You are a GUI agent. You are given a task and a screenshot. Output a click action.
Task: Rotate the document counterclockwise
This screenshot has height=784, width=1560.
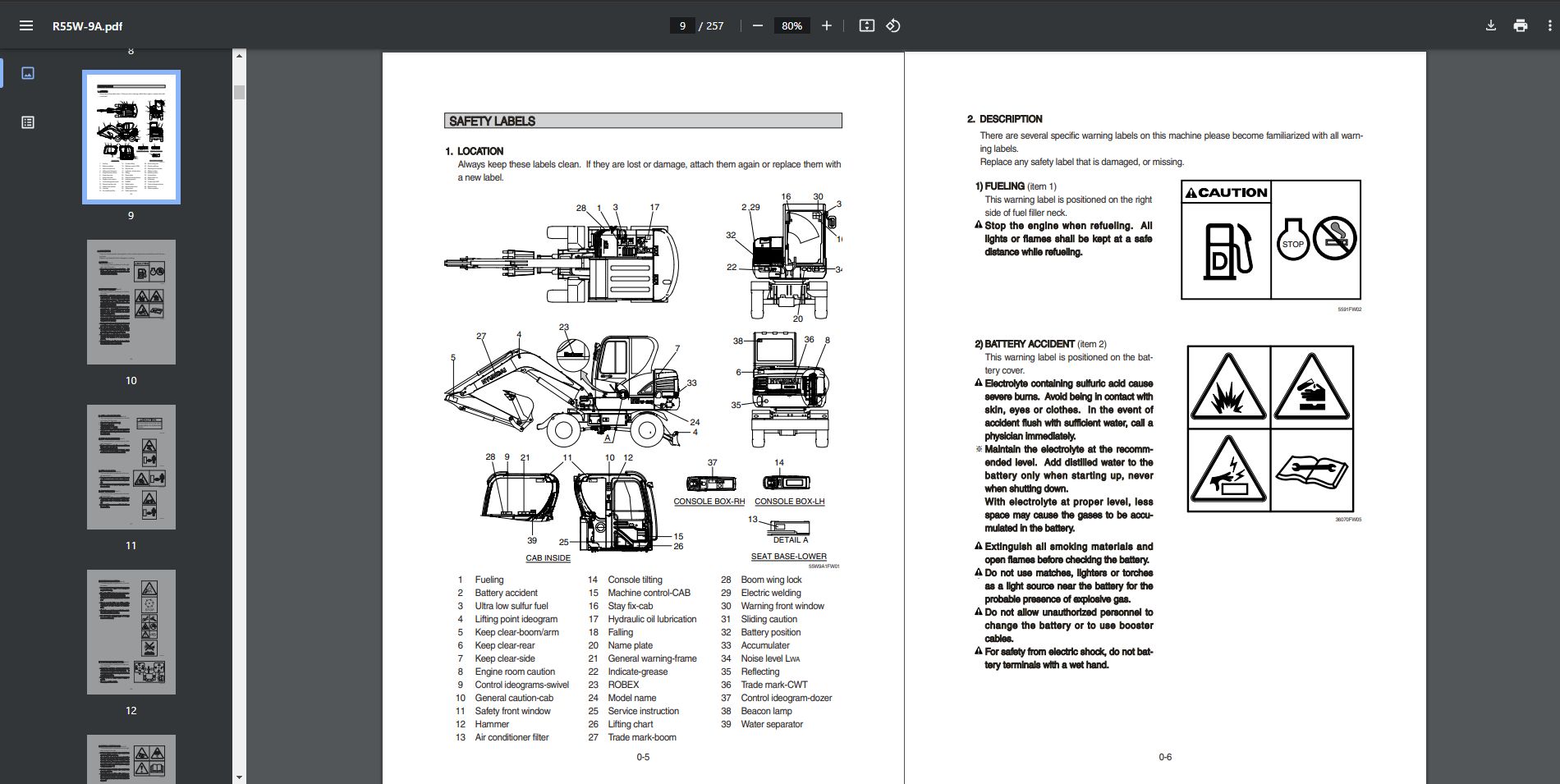[x=892, y=25]
